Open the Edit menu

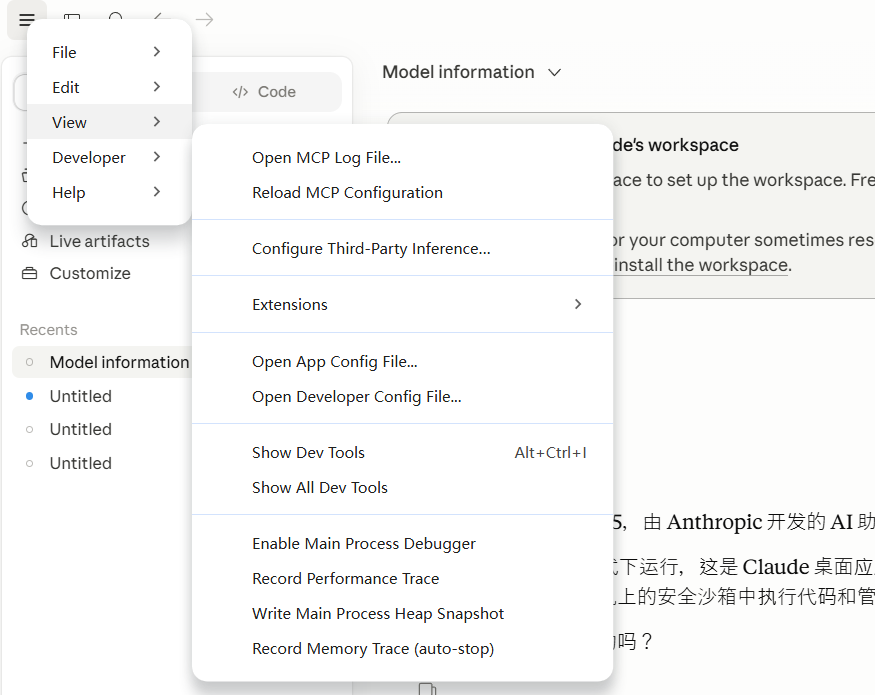coord(109,87)
